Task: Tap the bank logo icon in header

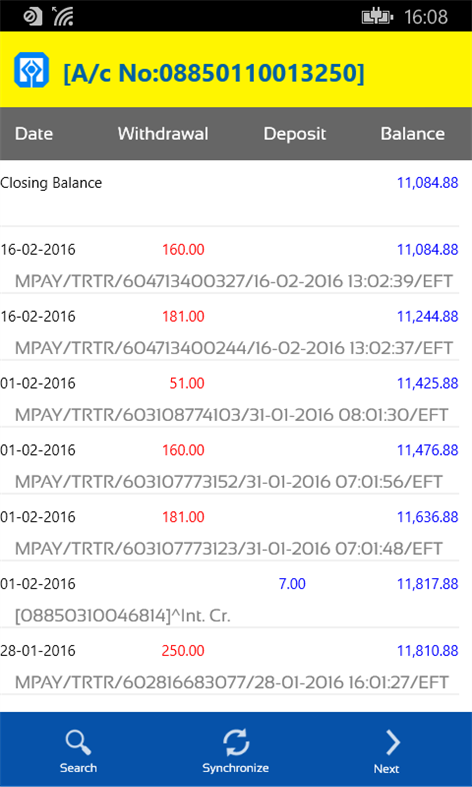Action: pyautogui.click(x=31, y=70)
